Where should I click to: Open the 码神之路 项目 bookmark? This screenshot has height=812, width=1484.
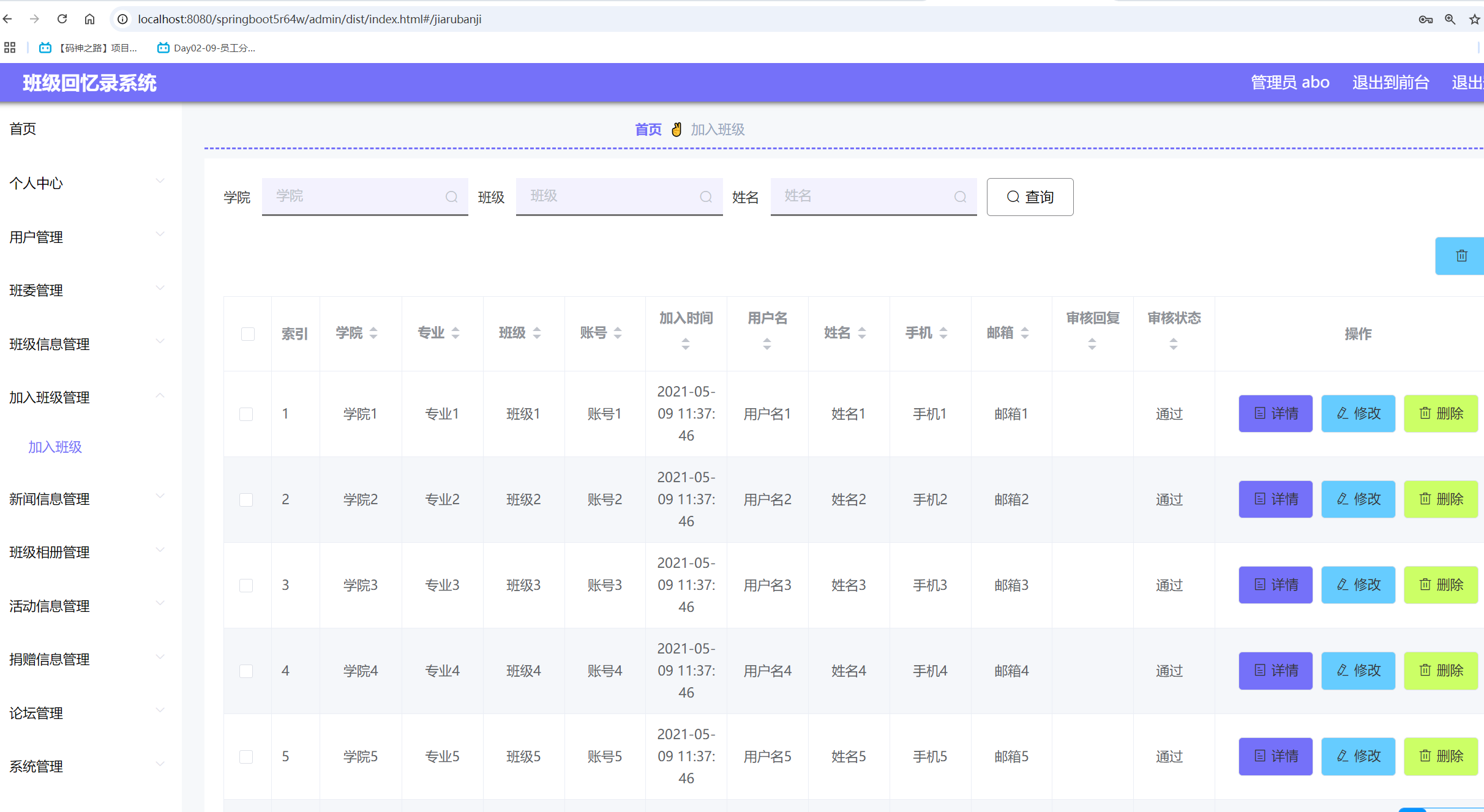point(88,48)
